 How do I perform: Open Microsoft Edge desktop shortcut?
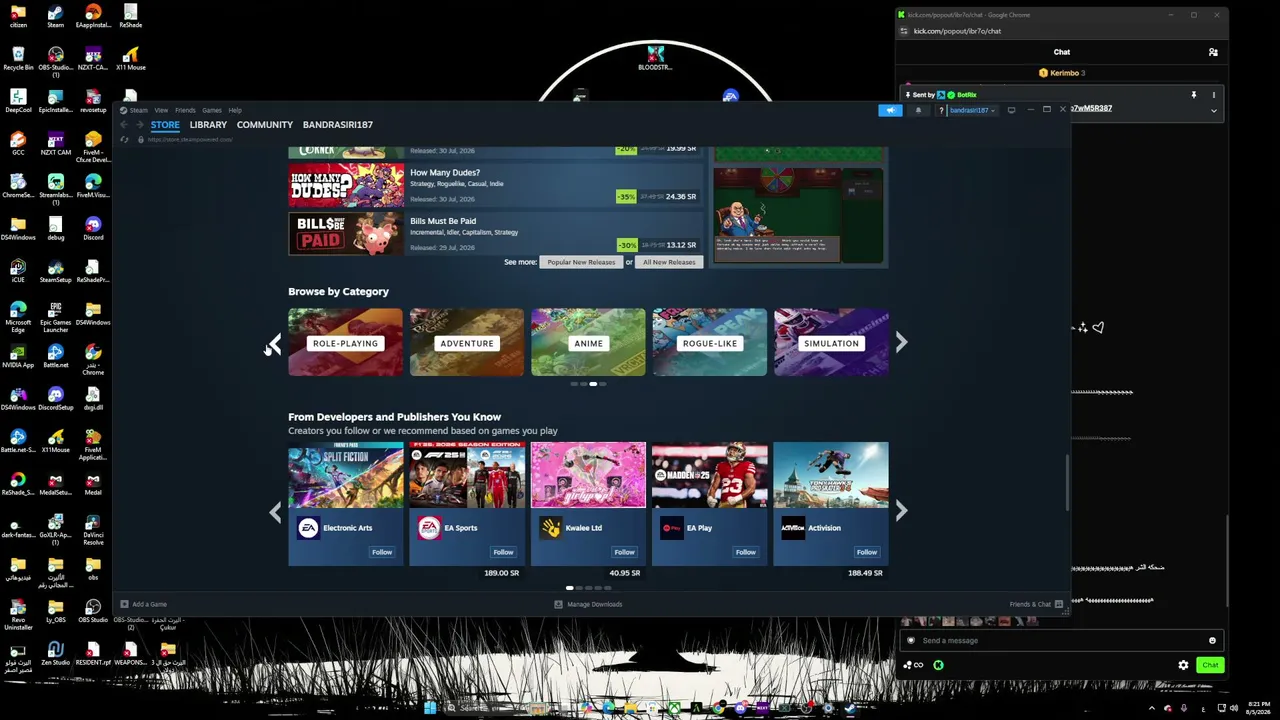click(x=18, y=316)
